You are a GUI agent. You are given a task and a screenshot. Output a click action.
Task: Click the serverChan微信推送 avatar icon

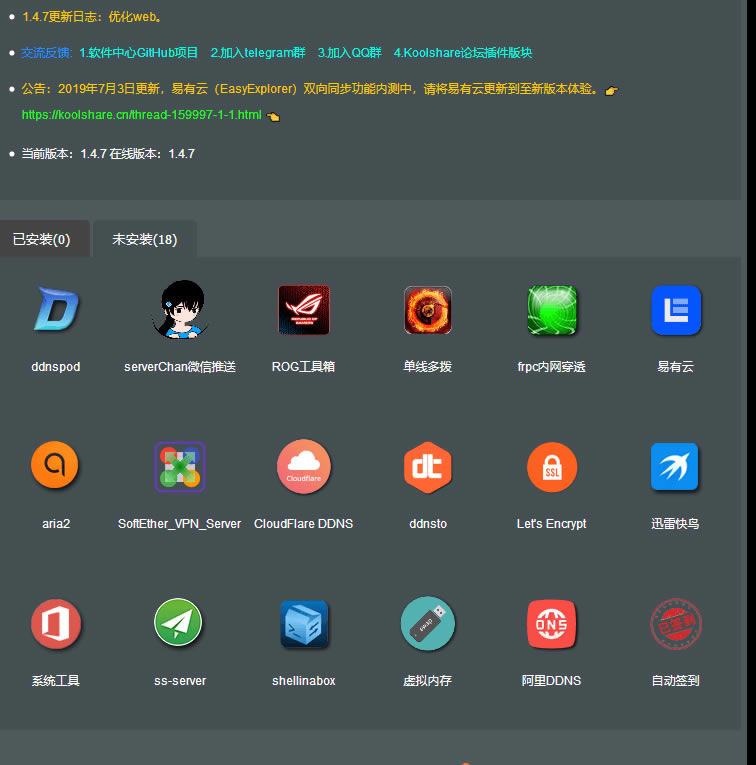click(x=180, y=310)
